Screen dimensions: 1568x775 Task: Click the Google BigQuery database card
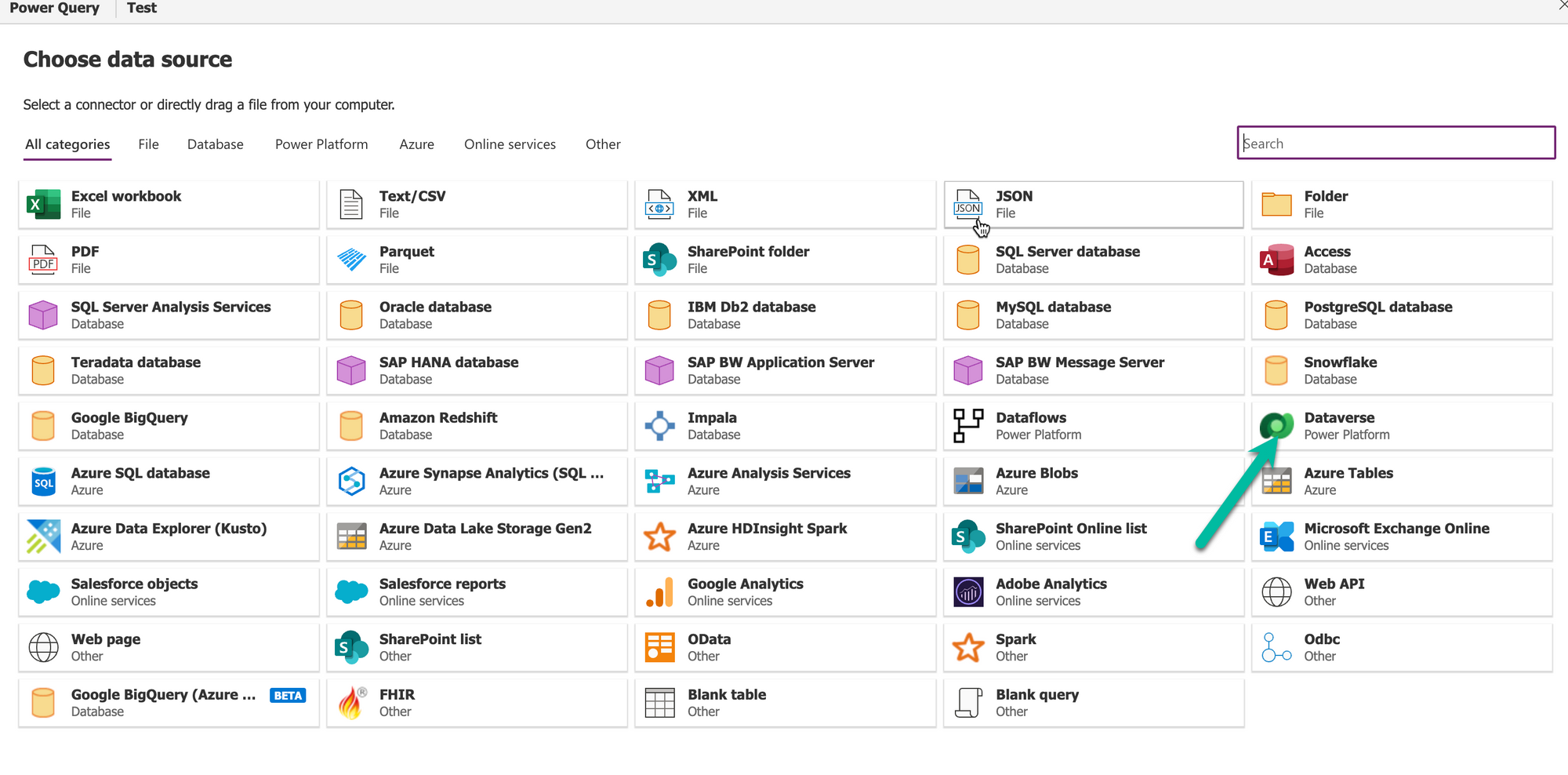[x=169, y=426]
